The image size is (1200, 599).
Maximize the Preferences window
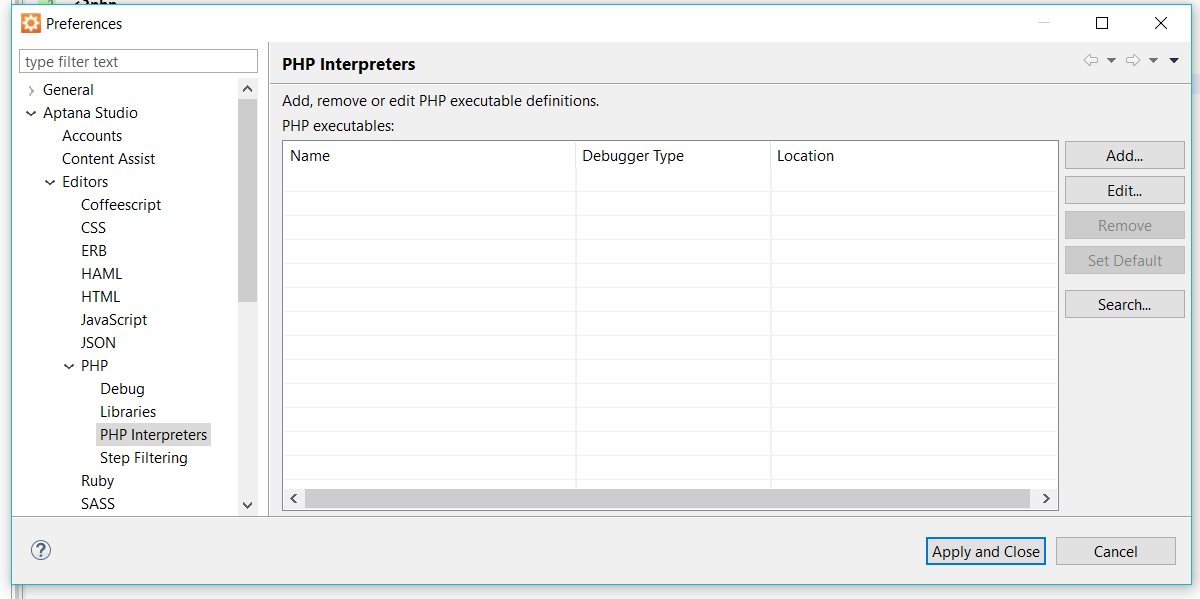pos(1102,23)
